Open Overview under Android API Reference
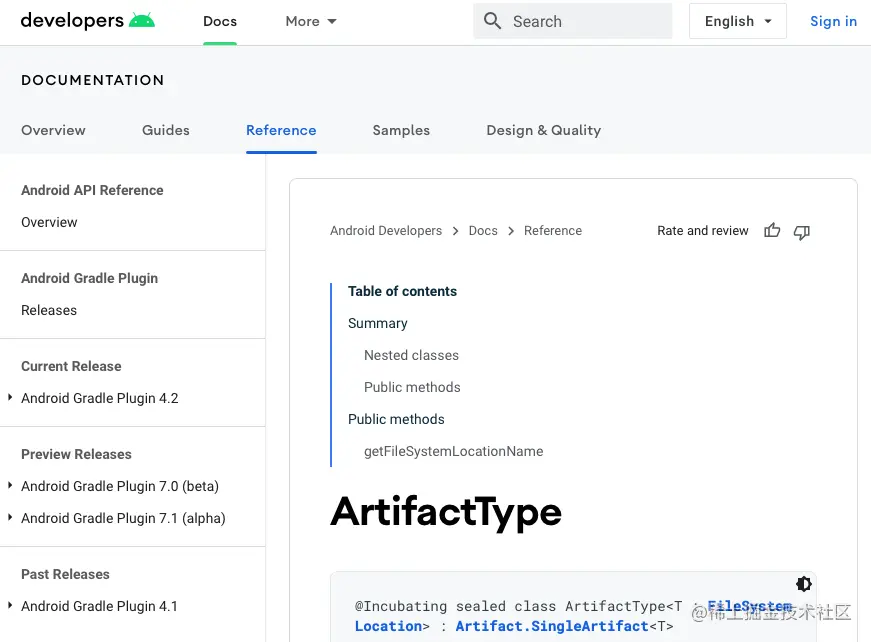Image resolution: width=871 pixels, height=642 pixels. coord(49,222)
